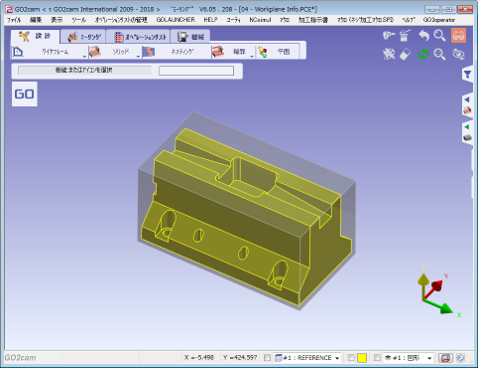478x368 pixels.
Task: Tick the checkbox beside the yellow swatch
Action: [x=351, y=358]
